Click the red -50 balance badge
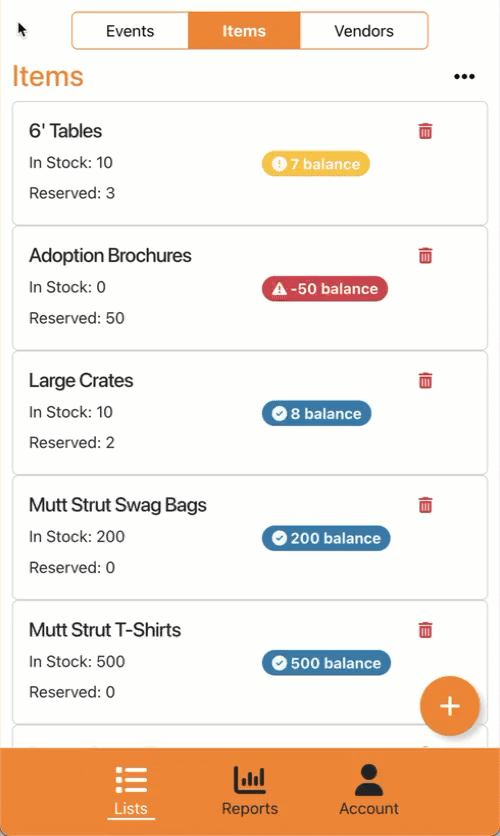Viewport: 500px width, 836px height. [325, 288]
